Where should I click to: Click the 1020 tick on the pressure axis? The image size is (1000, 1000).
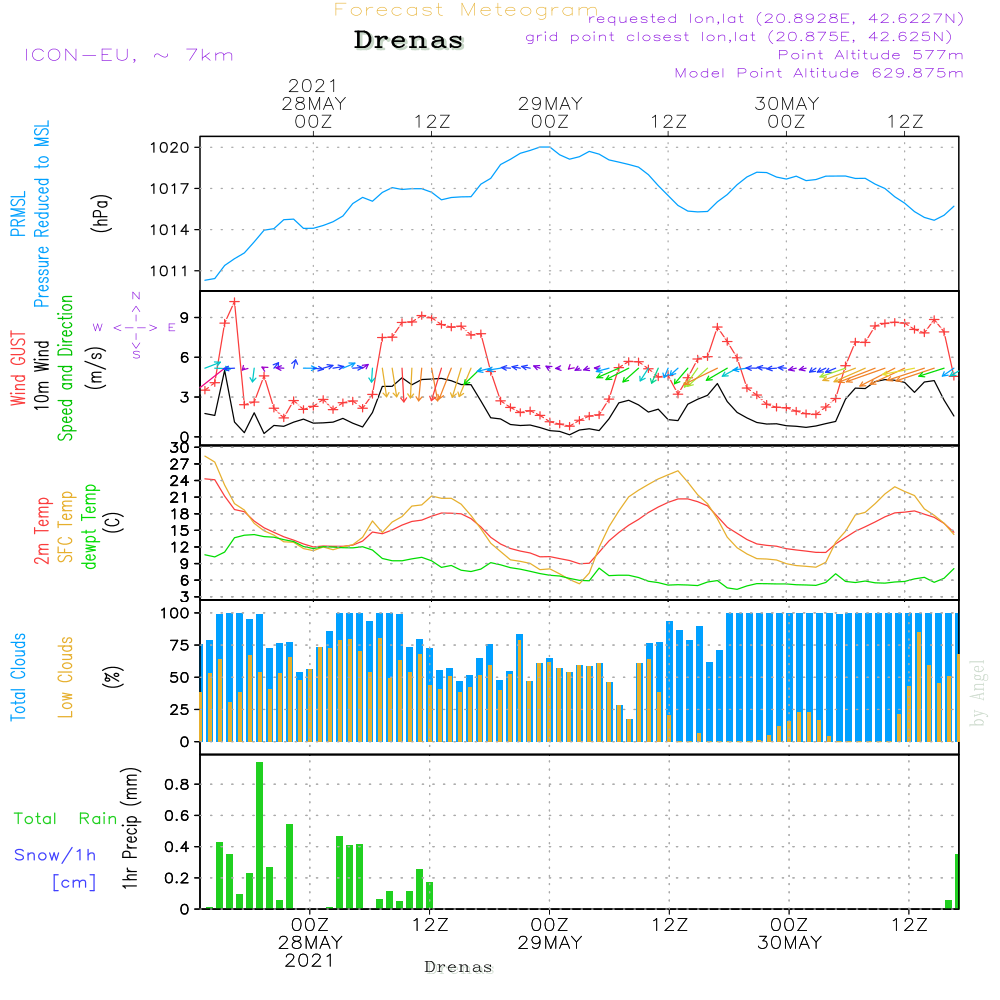coord(170,148)
